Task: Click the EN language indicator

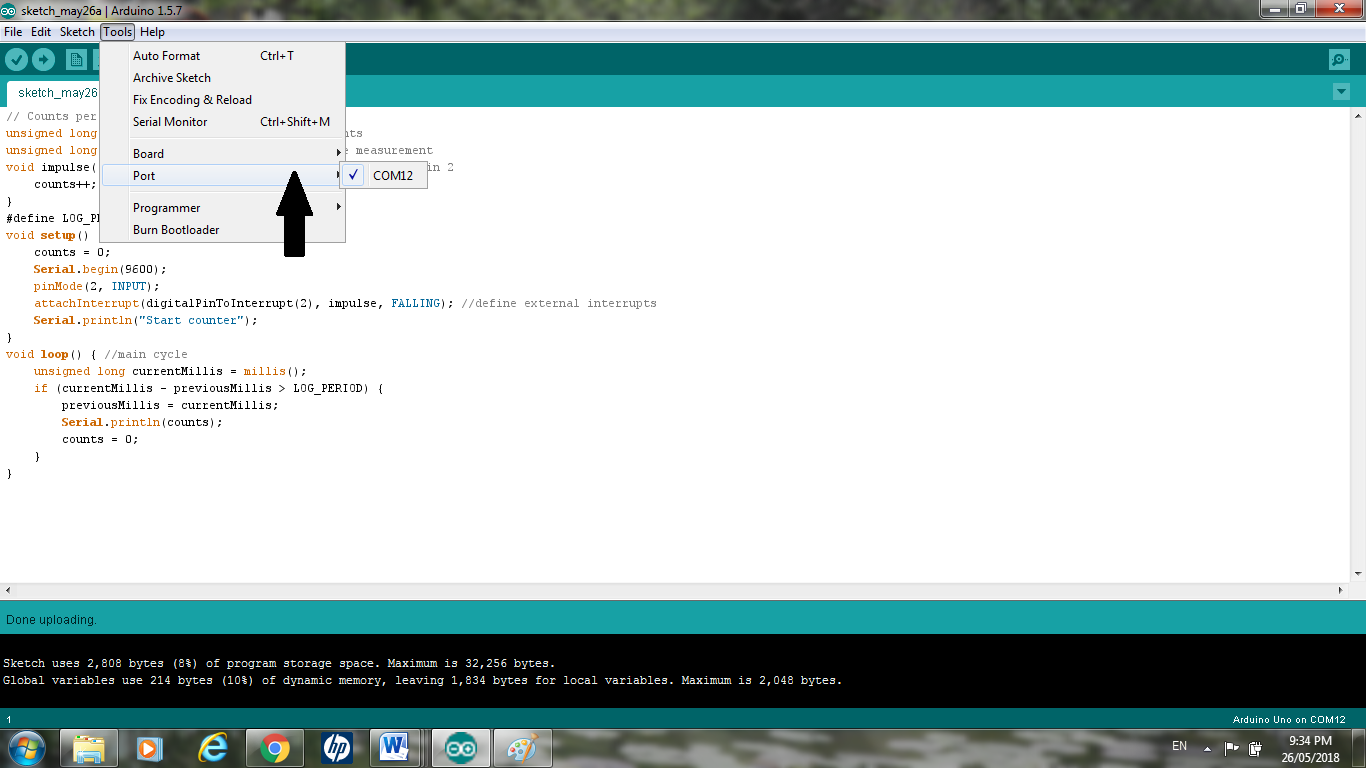Action: tap(1179, 746)
